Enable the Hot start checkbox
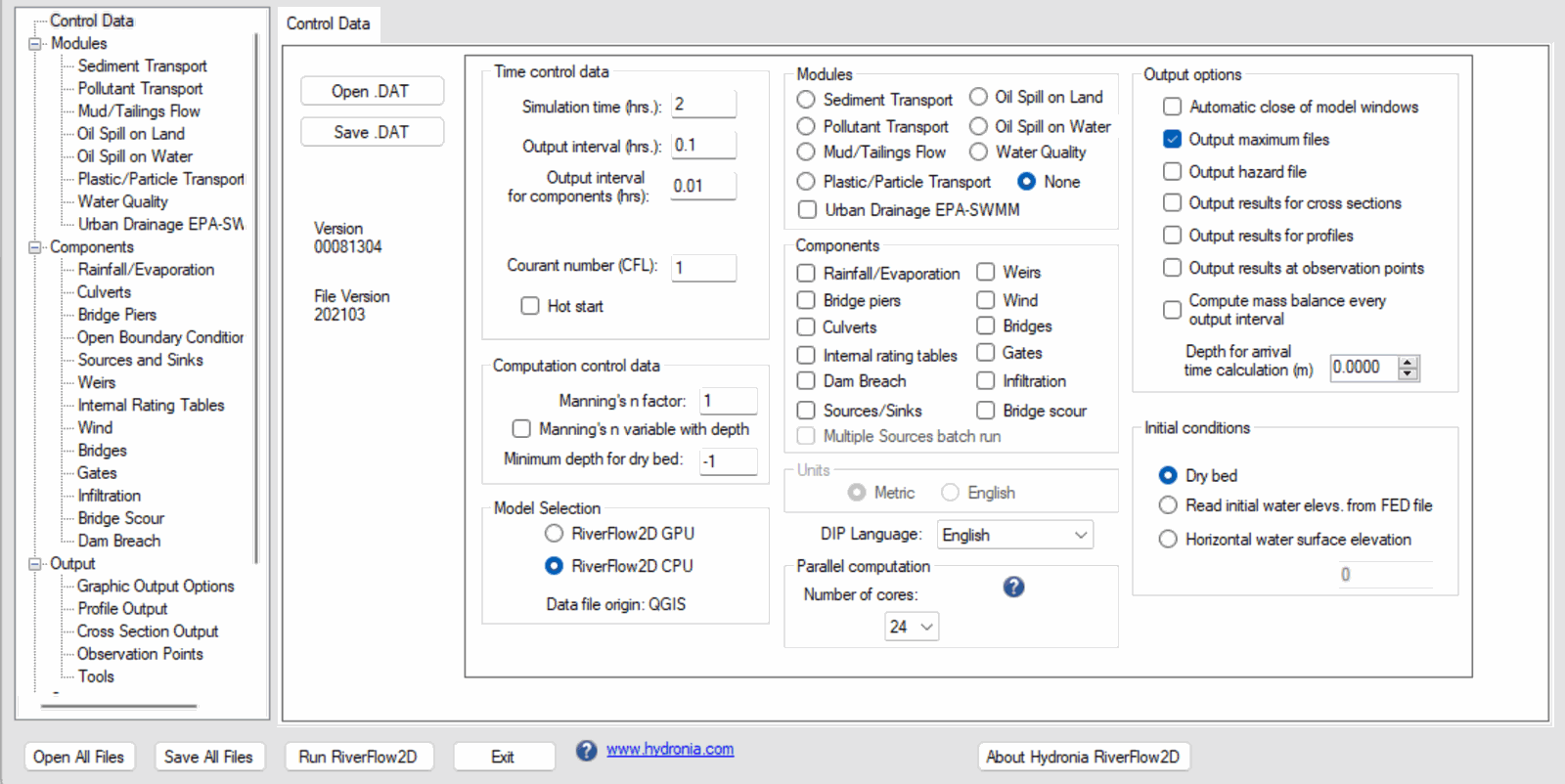 point(530,306)
